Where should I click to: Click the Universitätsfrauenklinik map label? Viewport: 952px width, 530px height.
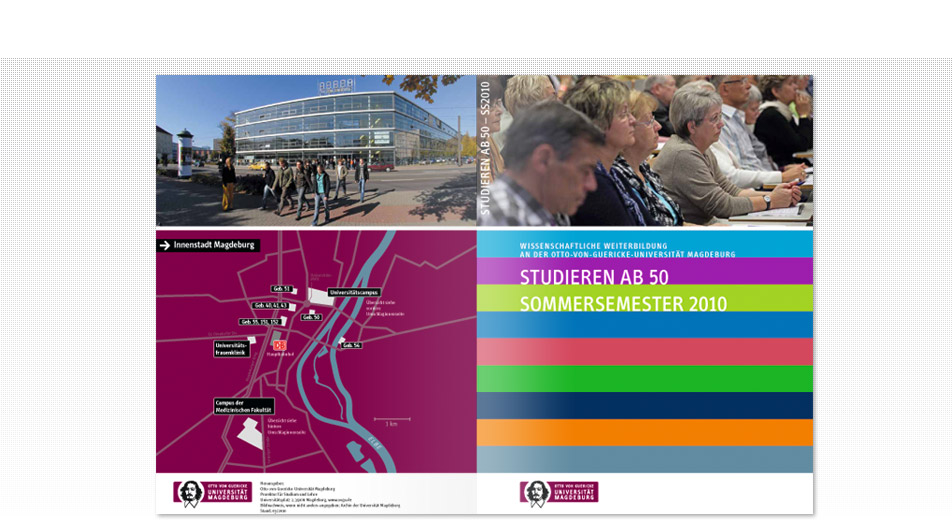(231, 348)
